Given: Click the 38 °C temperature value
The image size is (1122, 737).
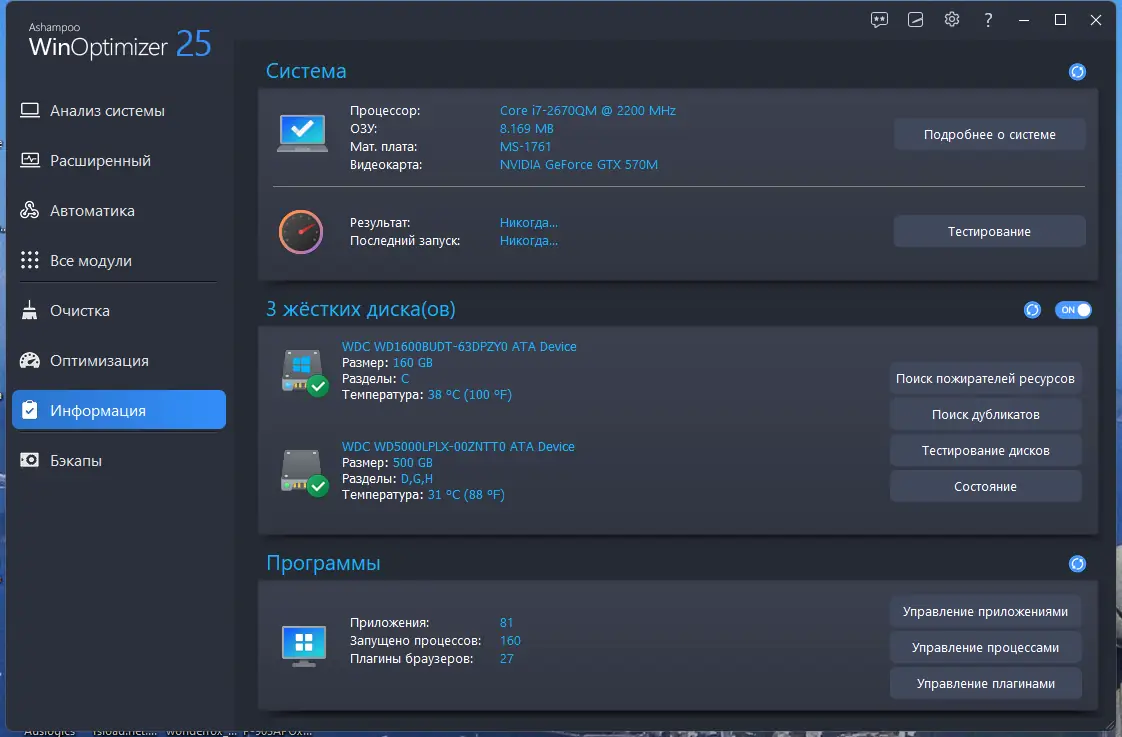Looking at the screenshot, I should [469, 394].
